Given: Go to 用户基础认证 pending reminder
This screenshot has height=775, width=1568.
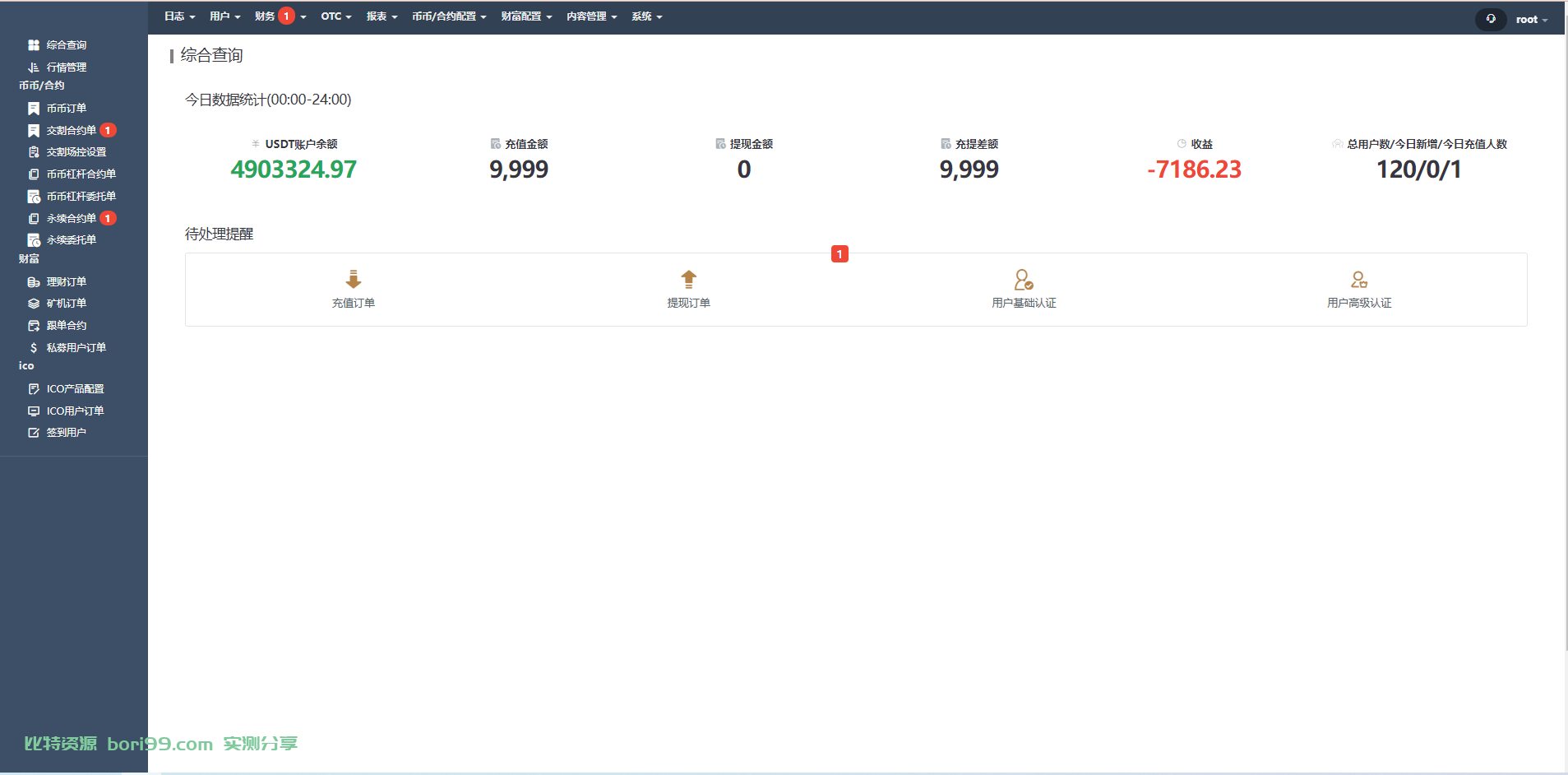Looking at the screenshot, I should [1024, 304].
